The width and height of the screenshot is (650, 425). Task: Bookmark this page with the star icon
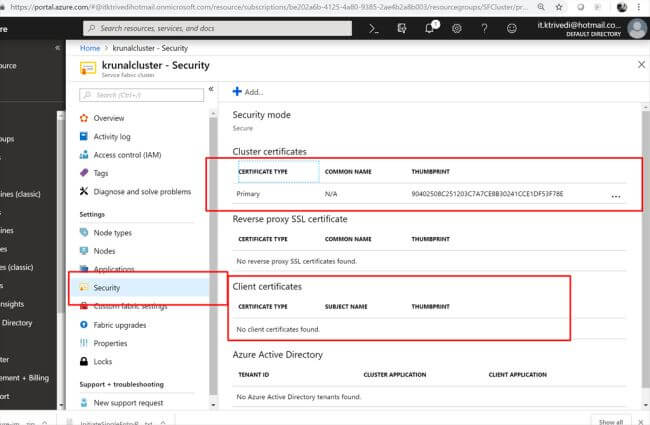(559, 7)
